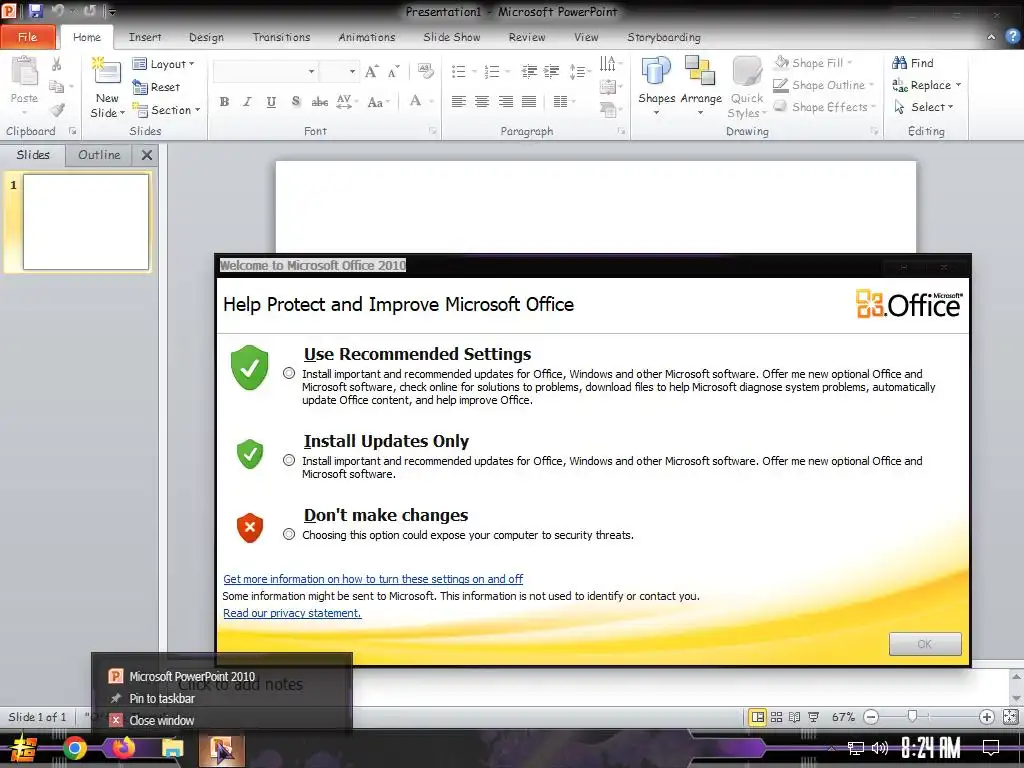Switch to Animations ribbon tab
1024x768 pixels.
tap(366, 37)
